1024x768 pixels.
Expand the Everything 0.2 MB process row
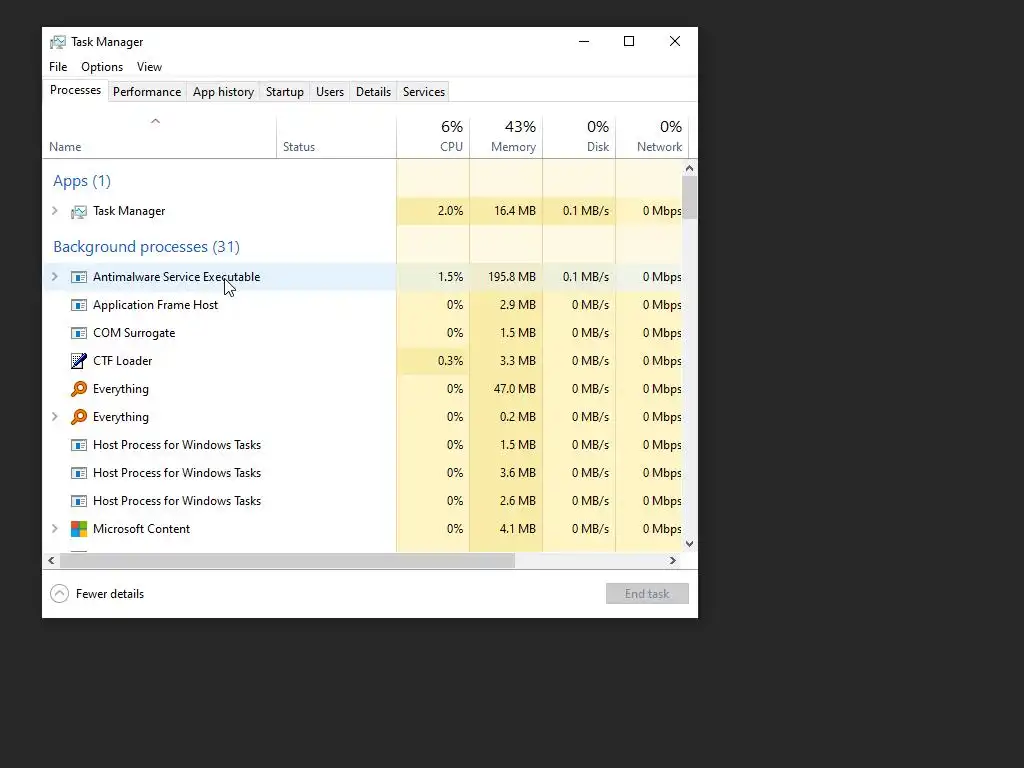pyautogui.click(x=55, y=417)
